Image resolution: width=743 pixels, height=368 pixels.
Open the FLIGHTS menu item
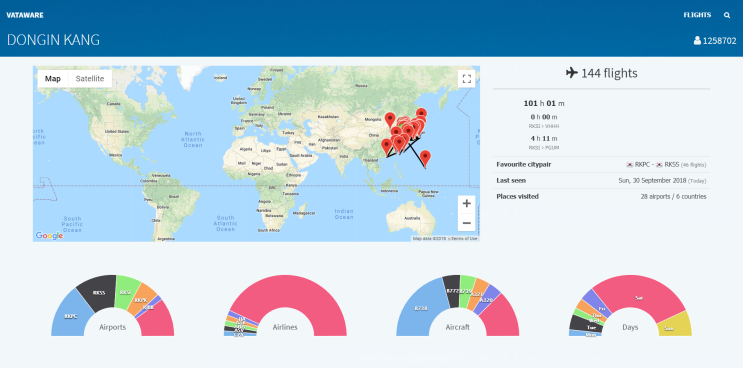(x=697, y=15)
